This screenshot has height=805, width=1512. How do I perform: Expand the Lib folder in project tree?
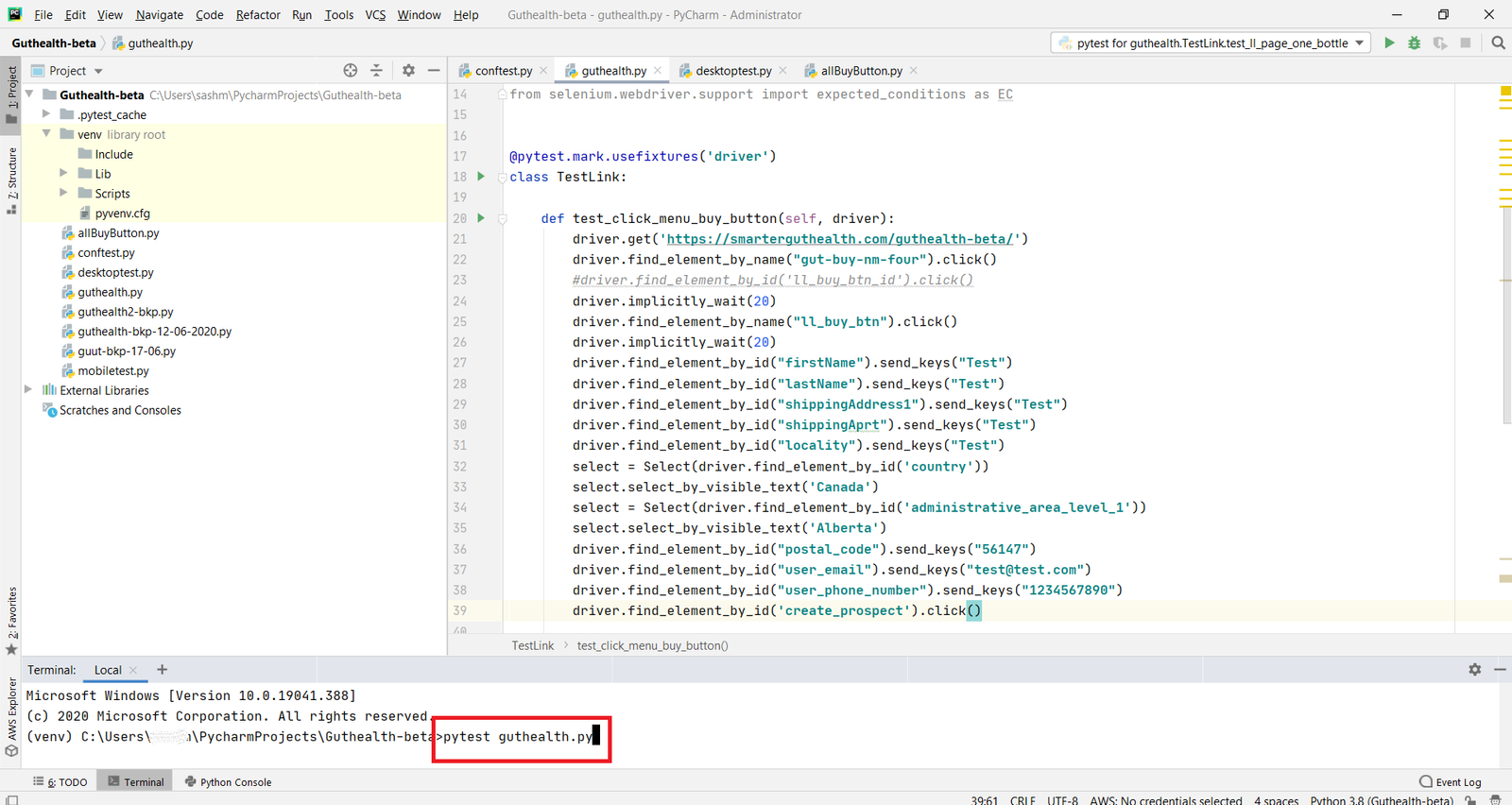pyautogui.click(x=63, y=174)
